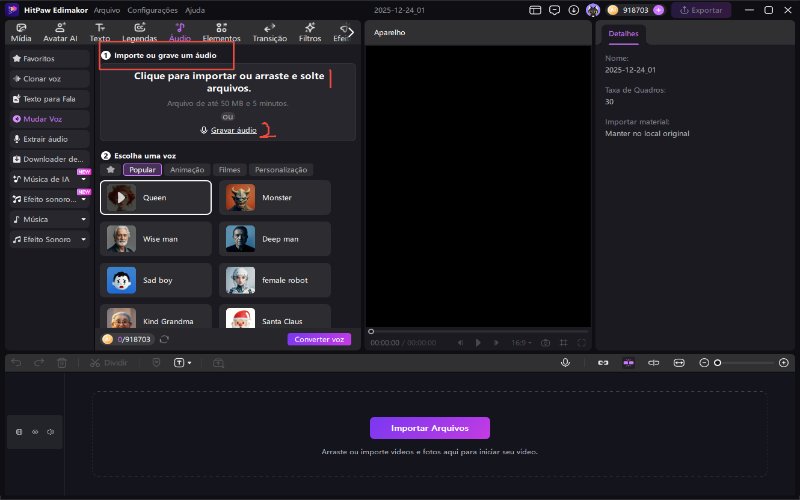Toggle track link icon on timeline

coord(34,432)
